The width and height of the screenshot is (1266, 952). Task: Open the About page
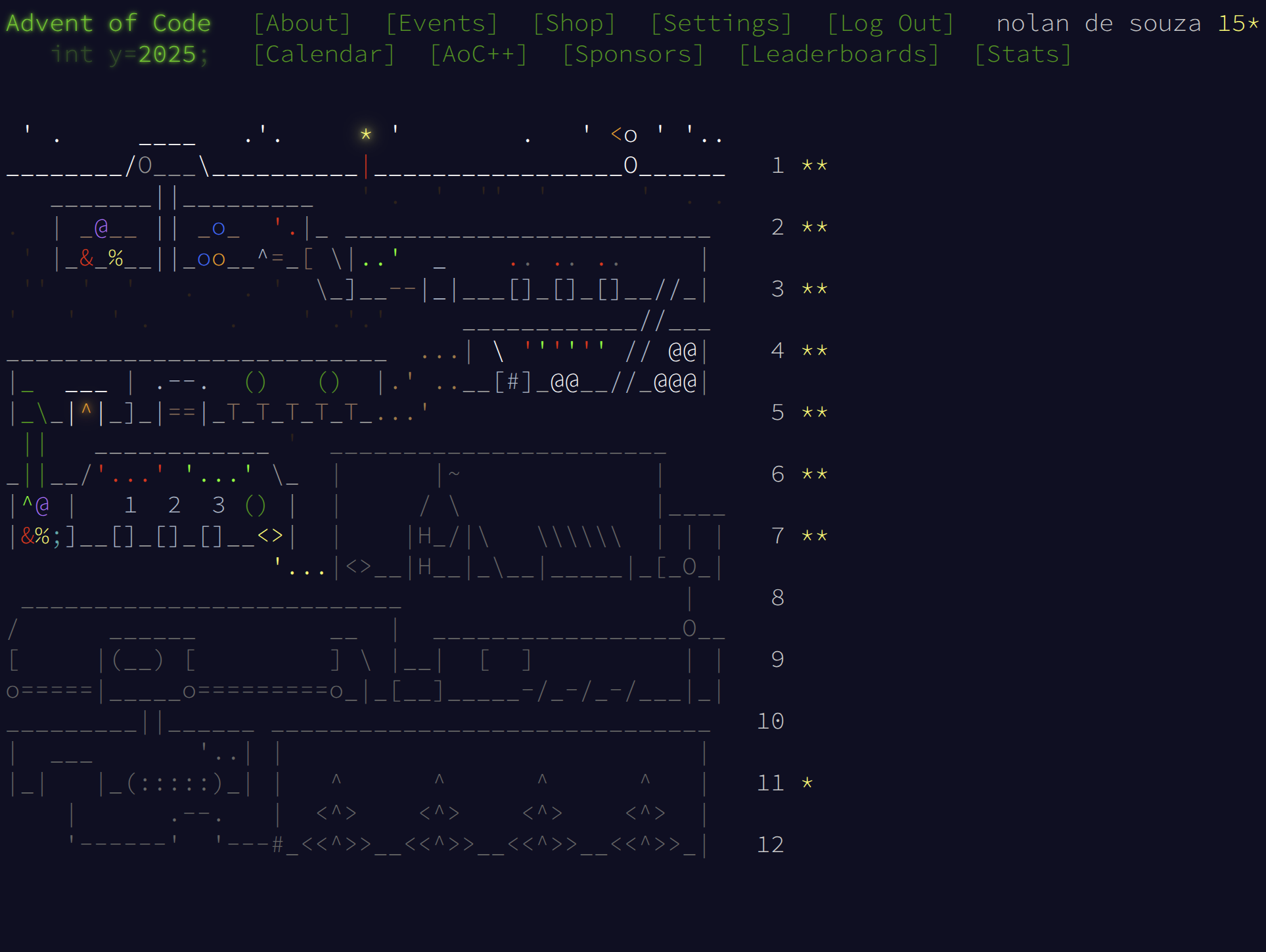pyautogui.click(x=302, y=23)
